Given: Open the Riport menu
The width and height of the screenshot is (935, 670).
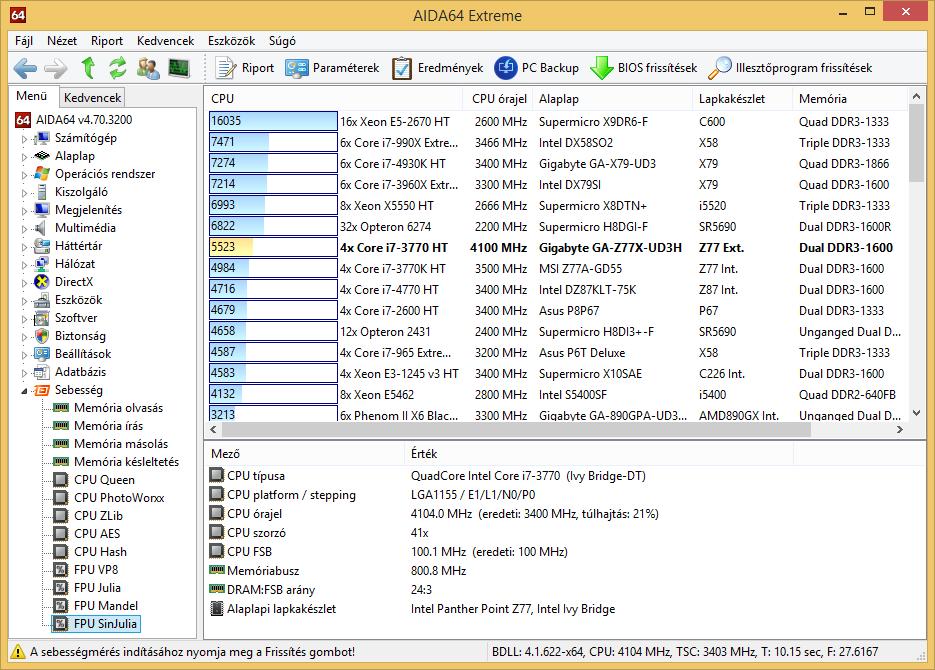Looking at the screenshot, I should [x=107, y=41].
